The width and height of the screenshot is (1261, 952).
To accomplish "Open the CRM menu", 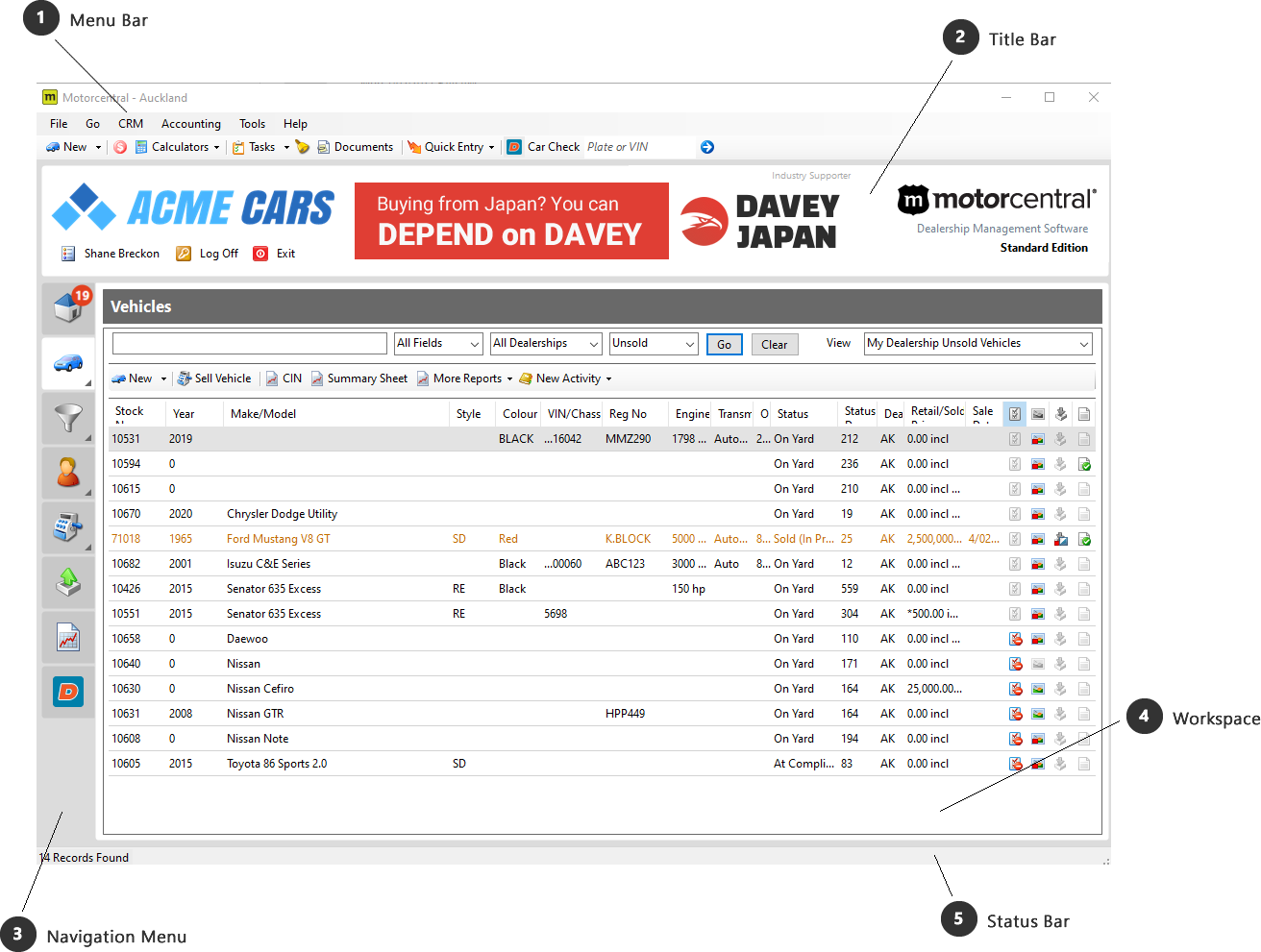I will [x=131, y=124].
